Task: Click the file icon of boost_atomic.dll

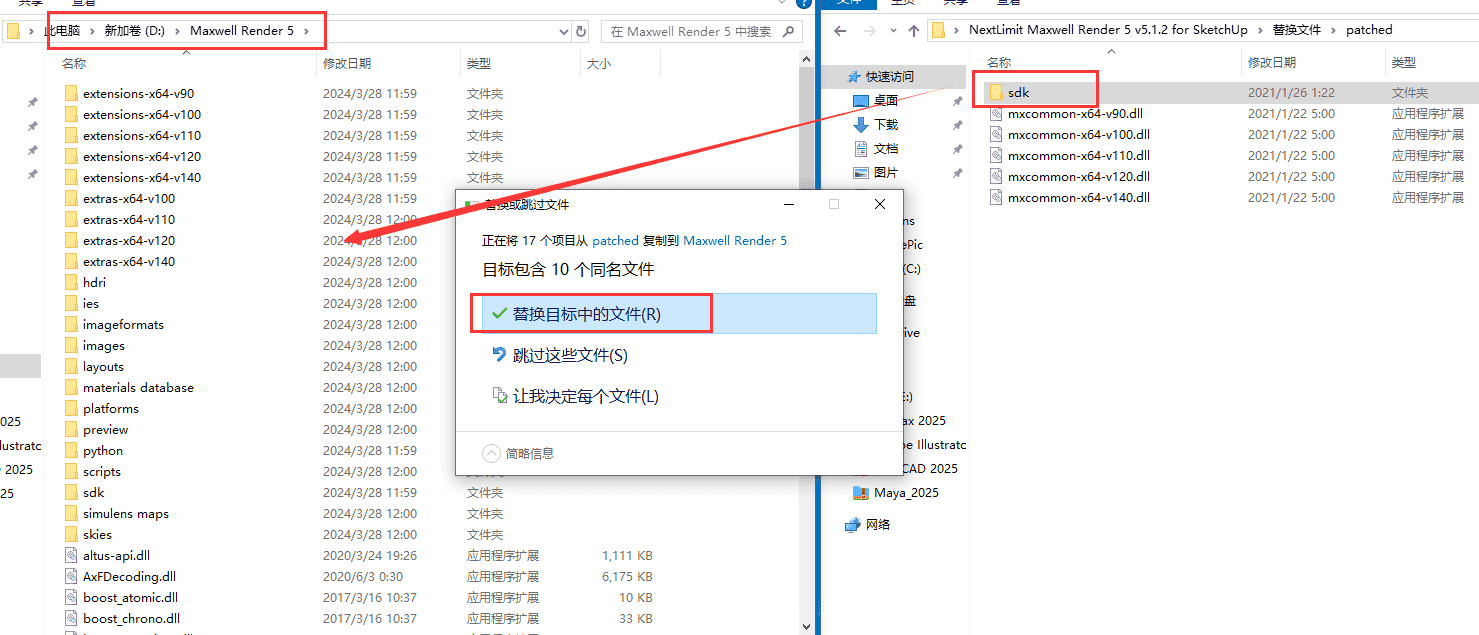Action: click(71, 597)
